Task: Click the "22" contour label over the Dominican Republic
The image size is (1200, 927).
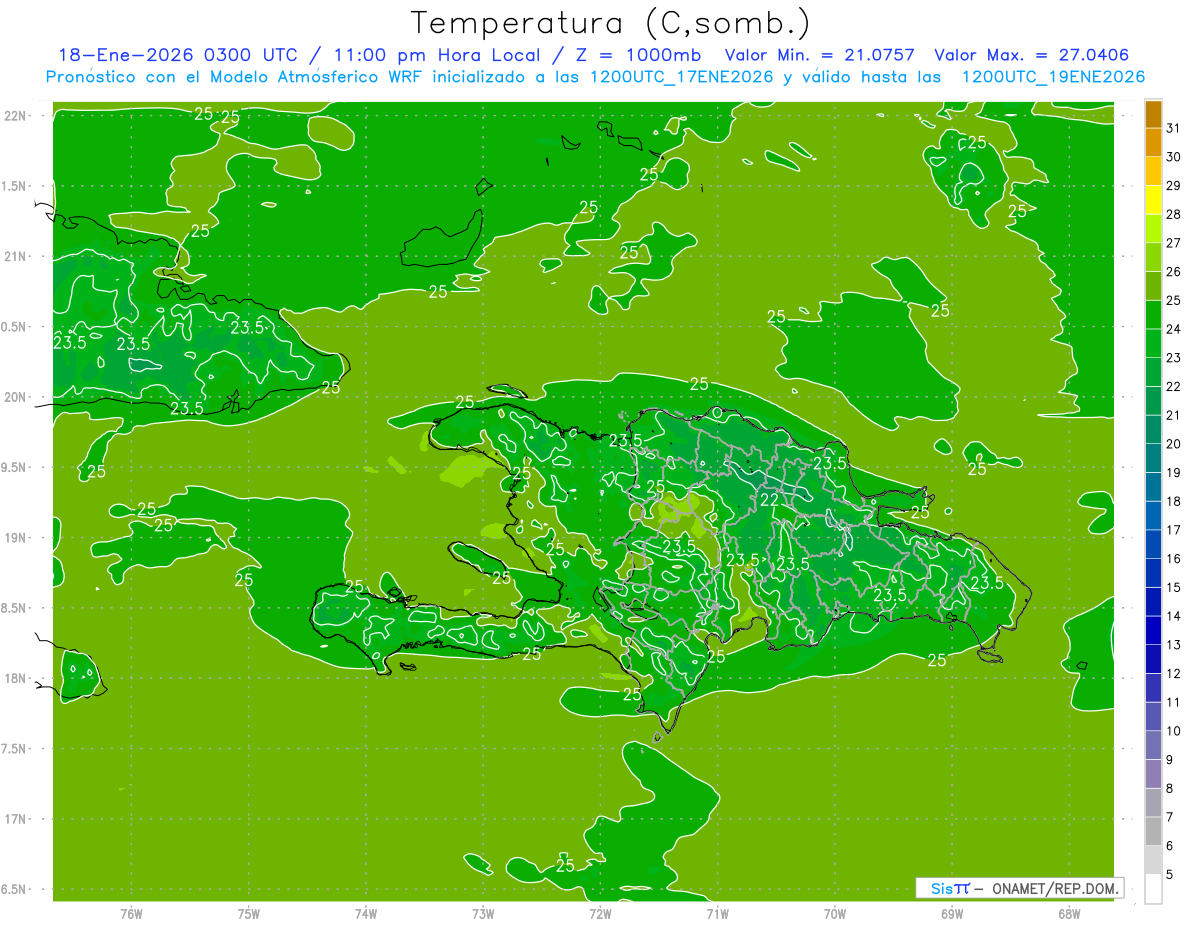Action: 770,500
